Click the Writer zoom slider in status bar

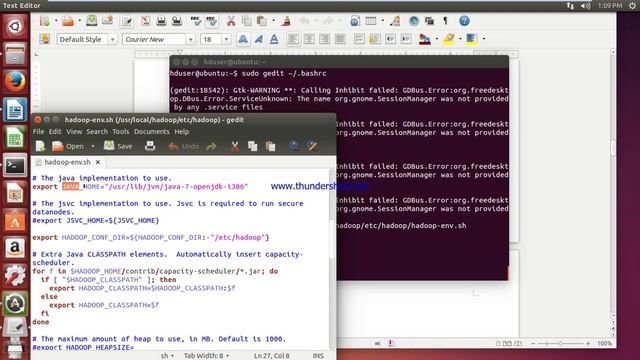tap(560, 344)
